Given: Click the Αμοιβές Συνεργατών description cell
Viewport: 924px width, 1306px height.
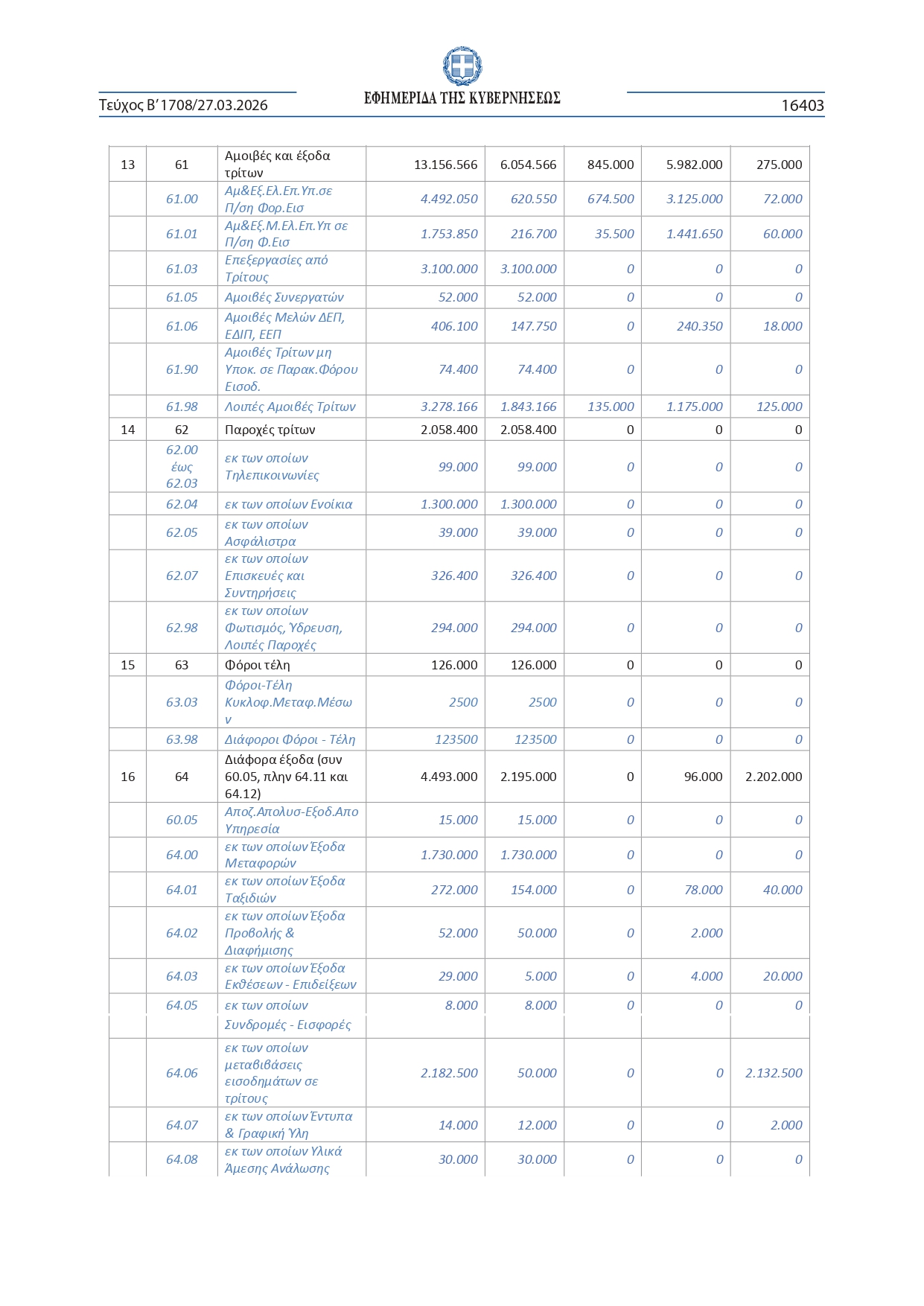Looking at the screenshot, I should click(284, 297).
